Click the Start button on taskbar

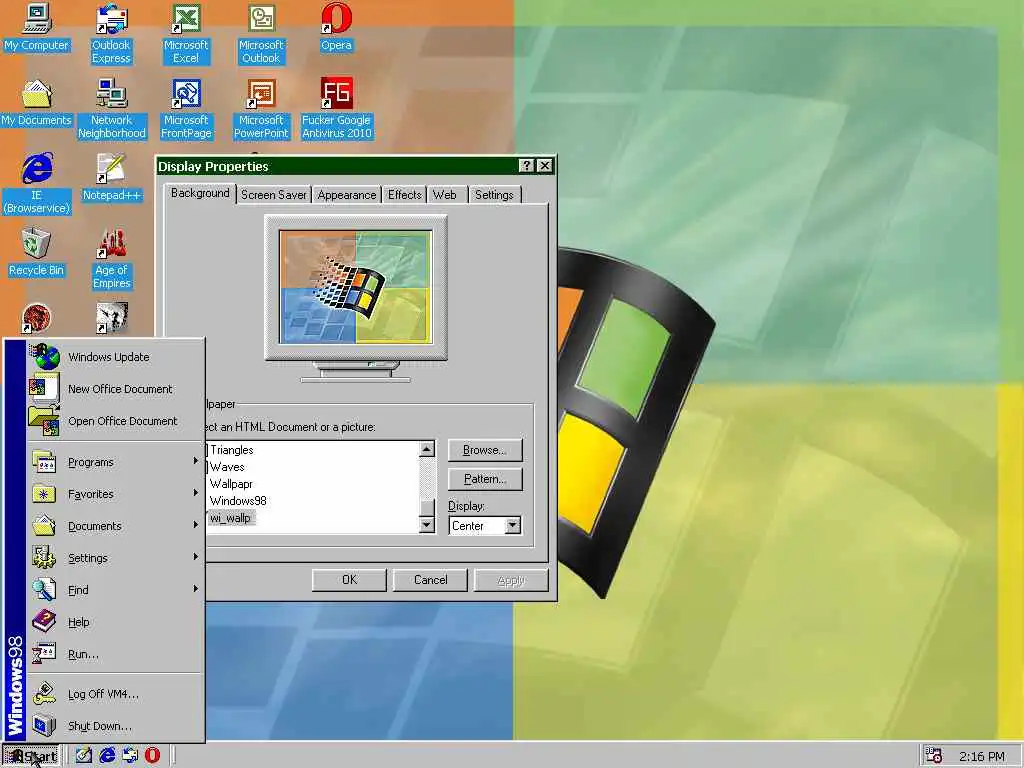pos(31,756)
